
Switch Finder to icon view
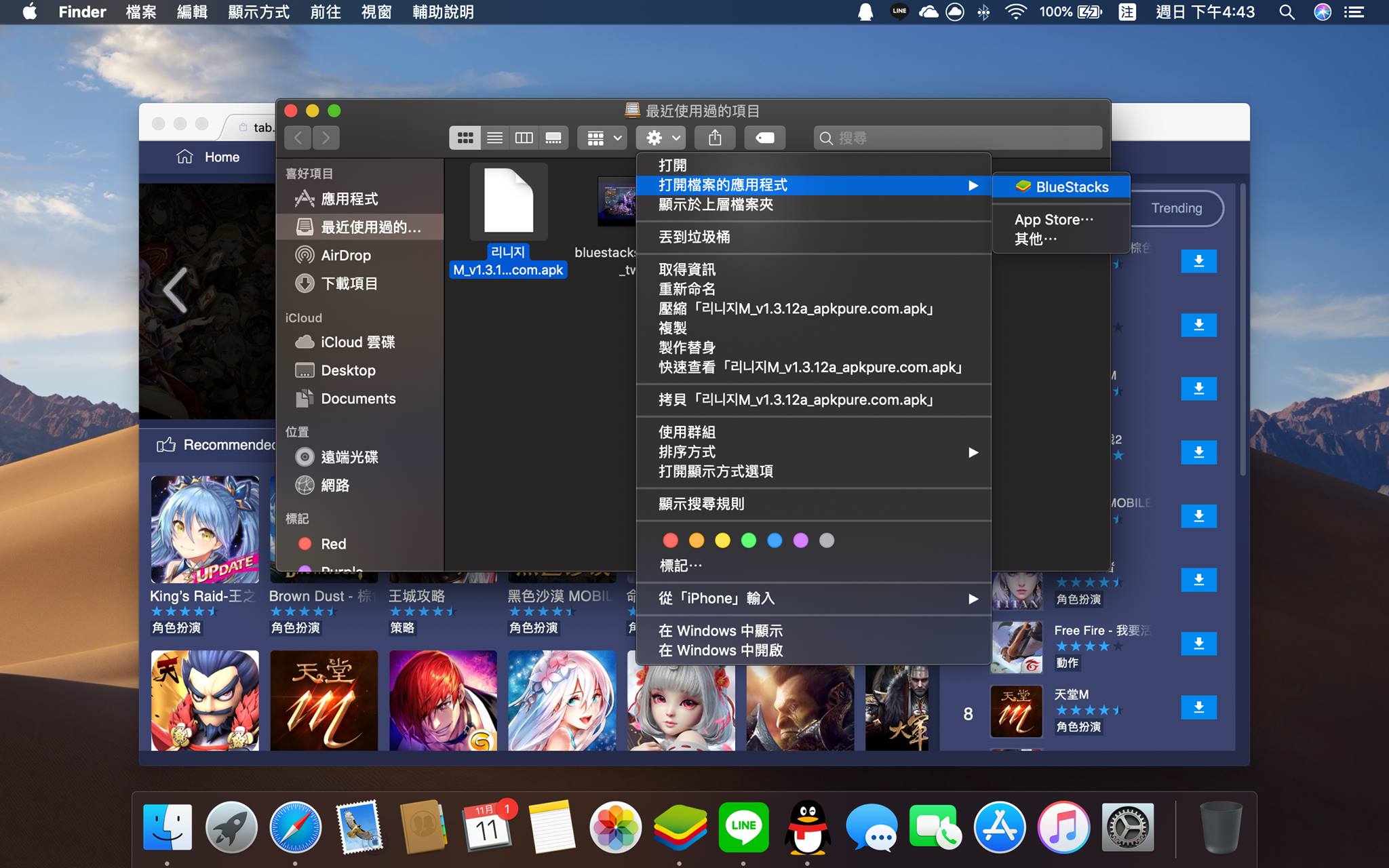tap(465, 138)
